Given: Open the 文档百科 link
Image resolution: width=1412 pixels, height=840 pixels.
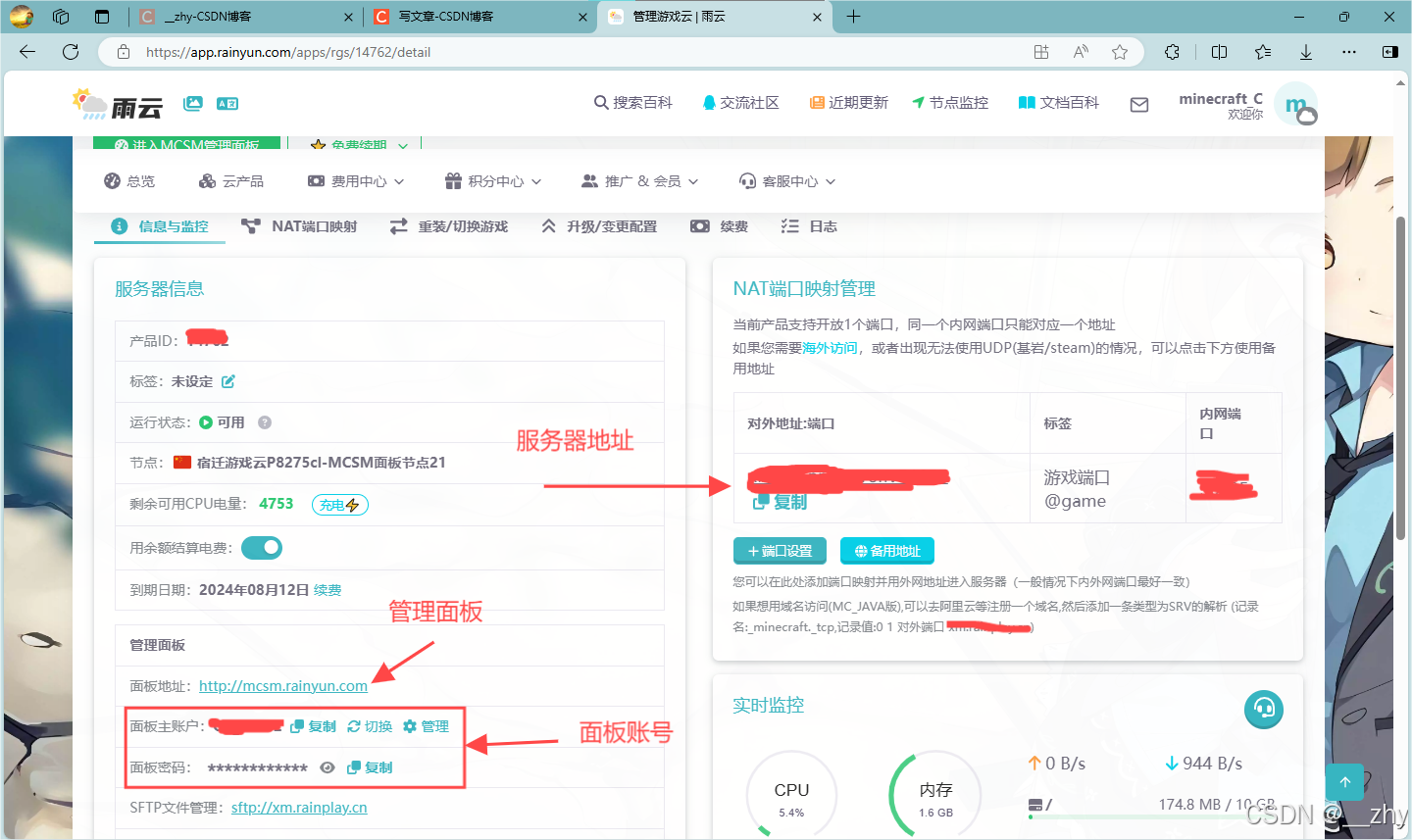Looking at the screenshot, I should click(x=1059, y=103).
